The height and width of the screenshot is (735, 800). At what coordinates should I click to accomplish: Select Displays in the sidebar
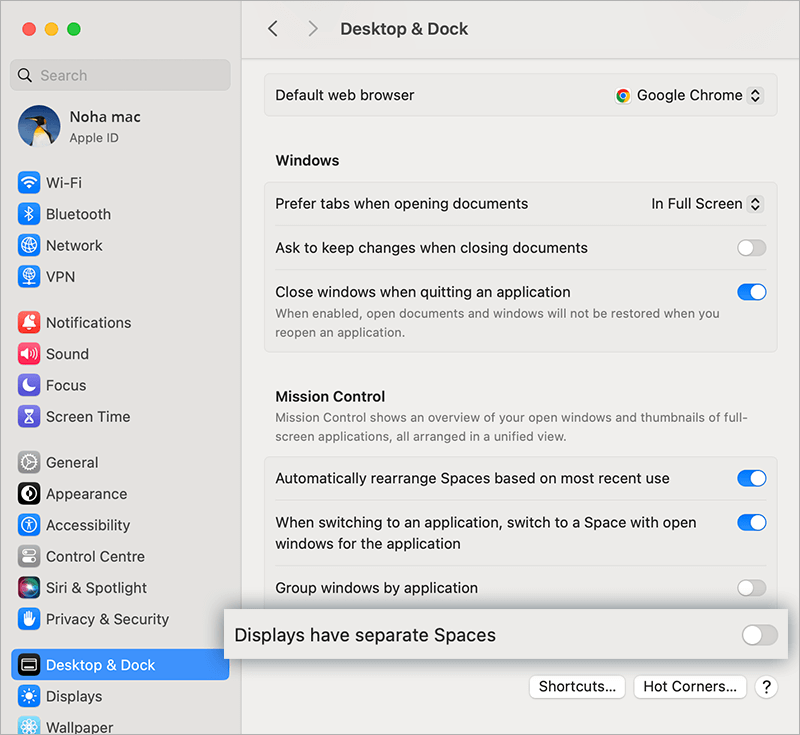(x=74, y=696)
